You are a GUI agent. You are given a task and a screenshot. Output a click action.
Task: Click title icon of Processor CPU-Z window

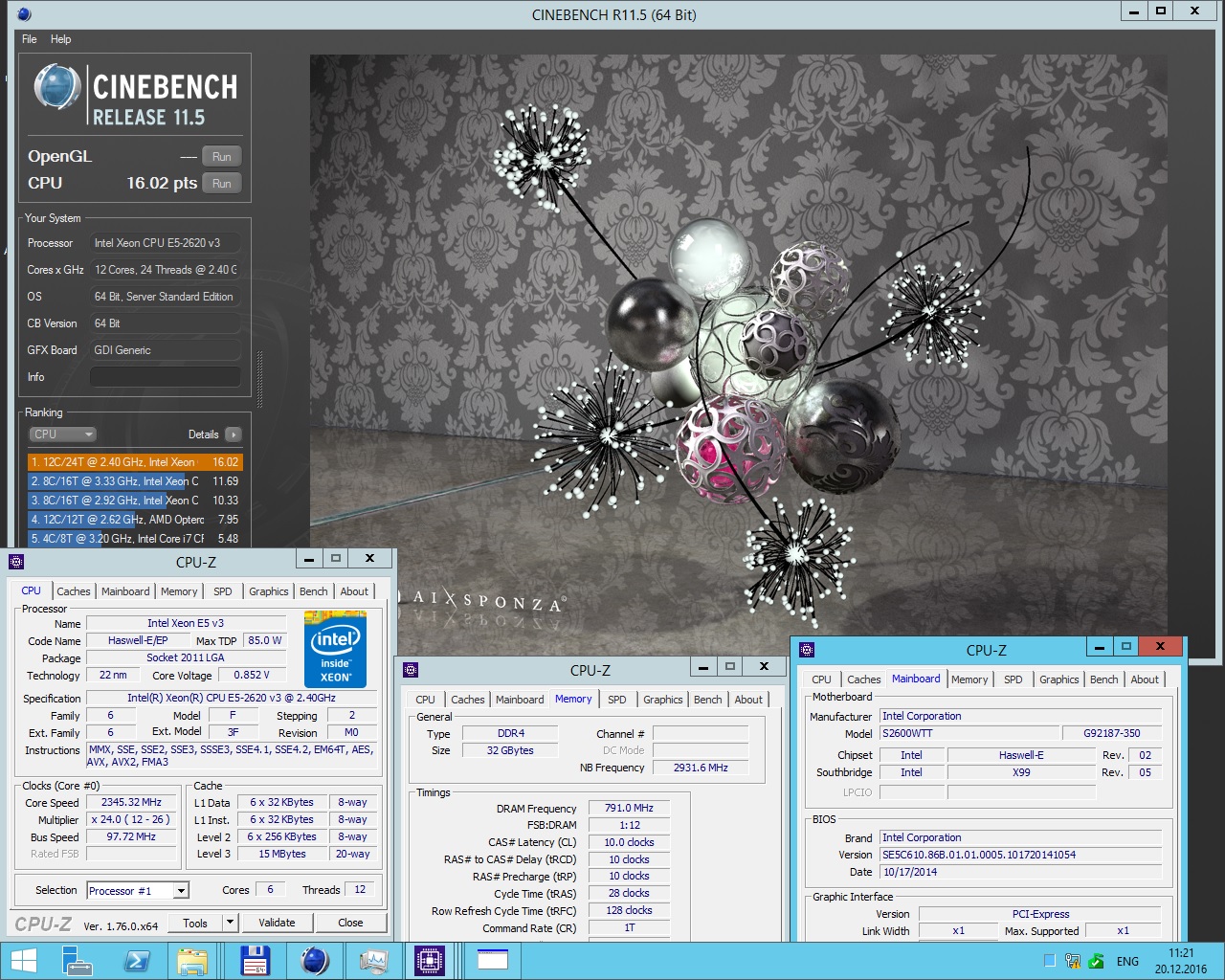(16, 562)
